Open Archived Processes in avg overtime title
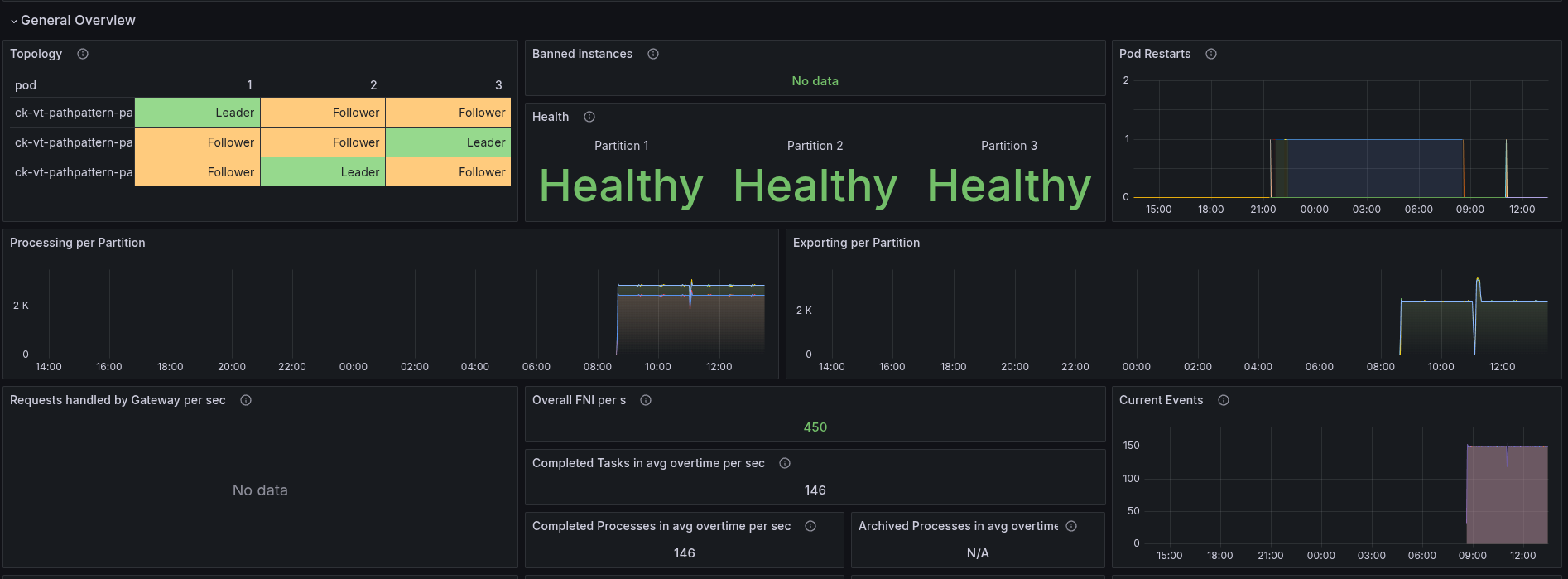This screenshot has width=1568, height=579. pyautogui.click(x=958, y=526)
